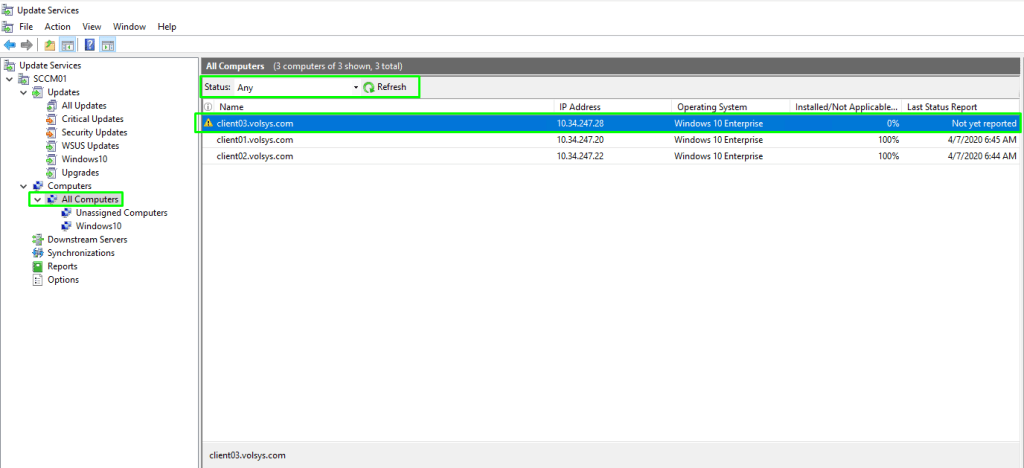This screenshot has width=1024, height=468.
Task: Click the Help toolbar icon
Action: pos(90,45)
